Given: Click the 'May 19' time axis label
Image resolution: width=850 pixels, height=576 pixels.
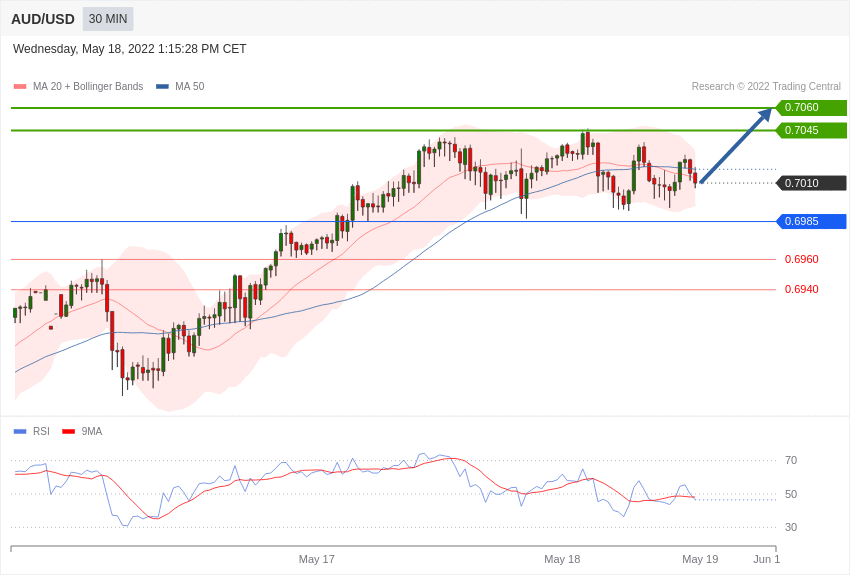Looking at the screenshot, I should [x=700, y=559].
